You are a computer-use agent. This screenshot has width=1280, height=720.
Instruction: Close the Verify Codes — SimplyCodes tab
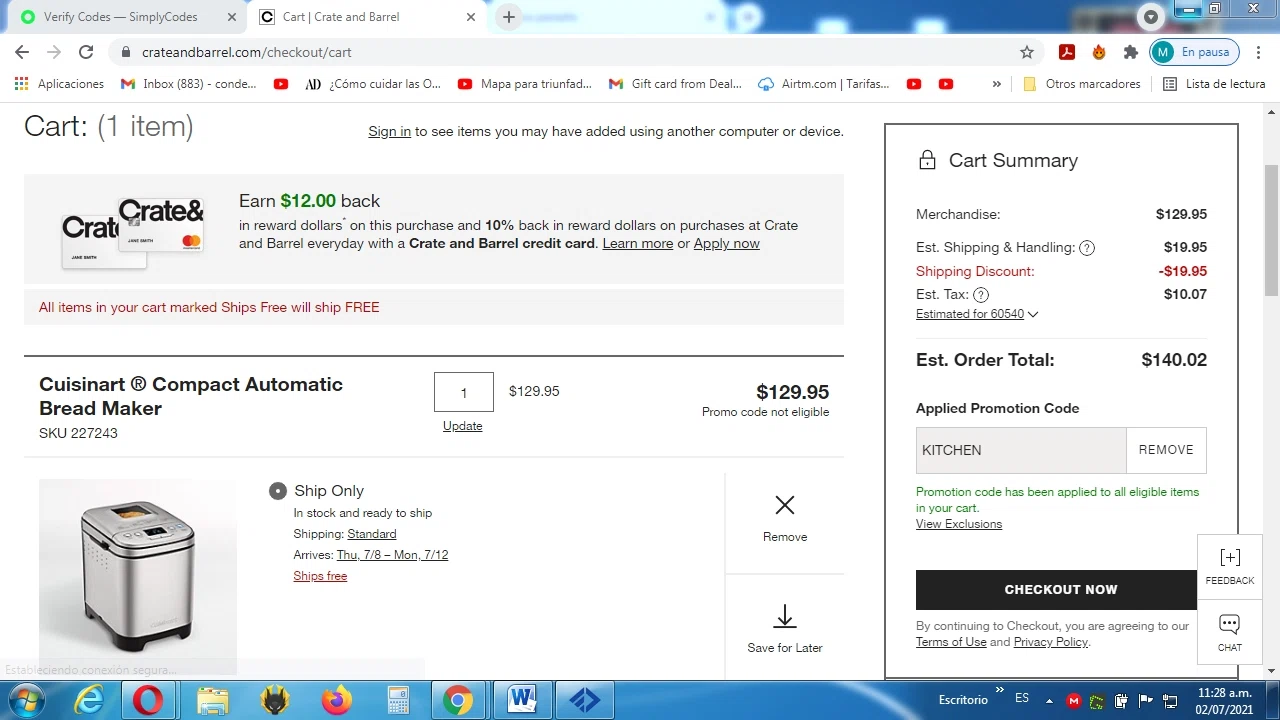(x=232, y=17)
